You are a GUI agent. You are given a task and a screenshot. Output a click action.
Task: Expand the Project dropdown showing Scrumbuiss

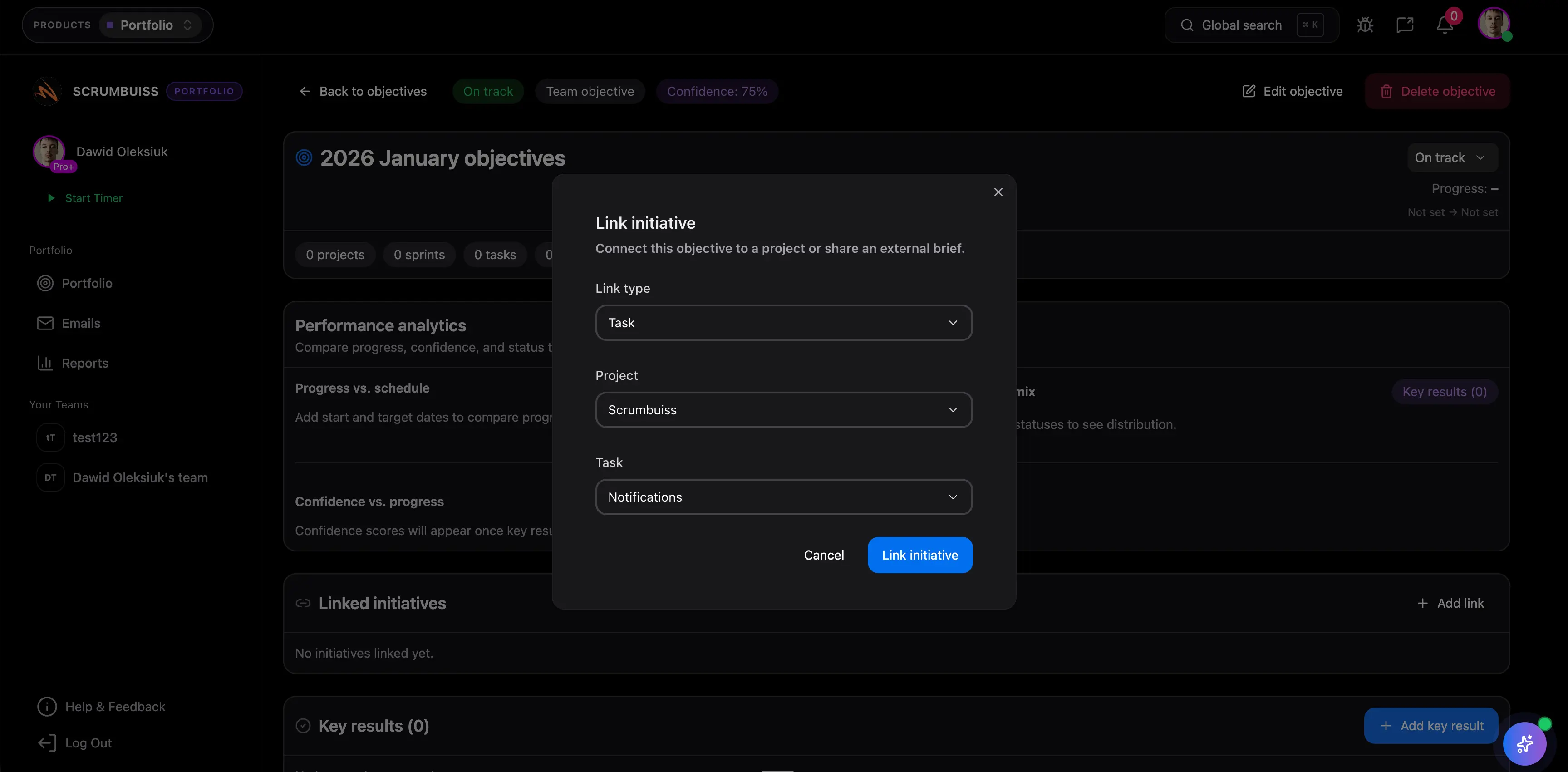pyautogui.click(x=783, y=410)
